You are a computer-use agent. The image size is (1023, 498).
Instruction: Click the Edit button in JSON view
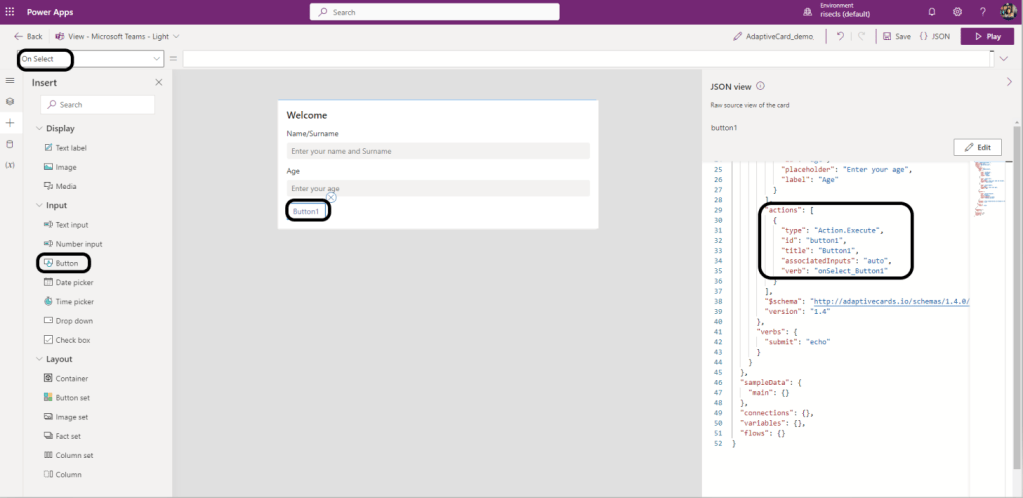(x=977, y=147)
